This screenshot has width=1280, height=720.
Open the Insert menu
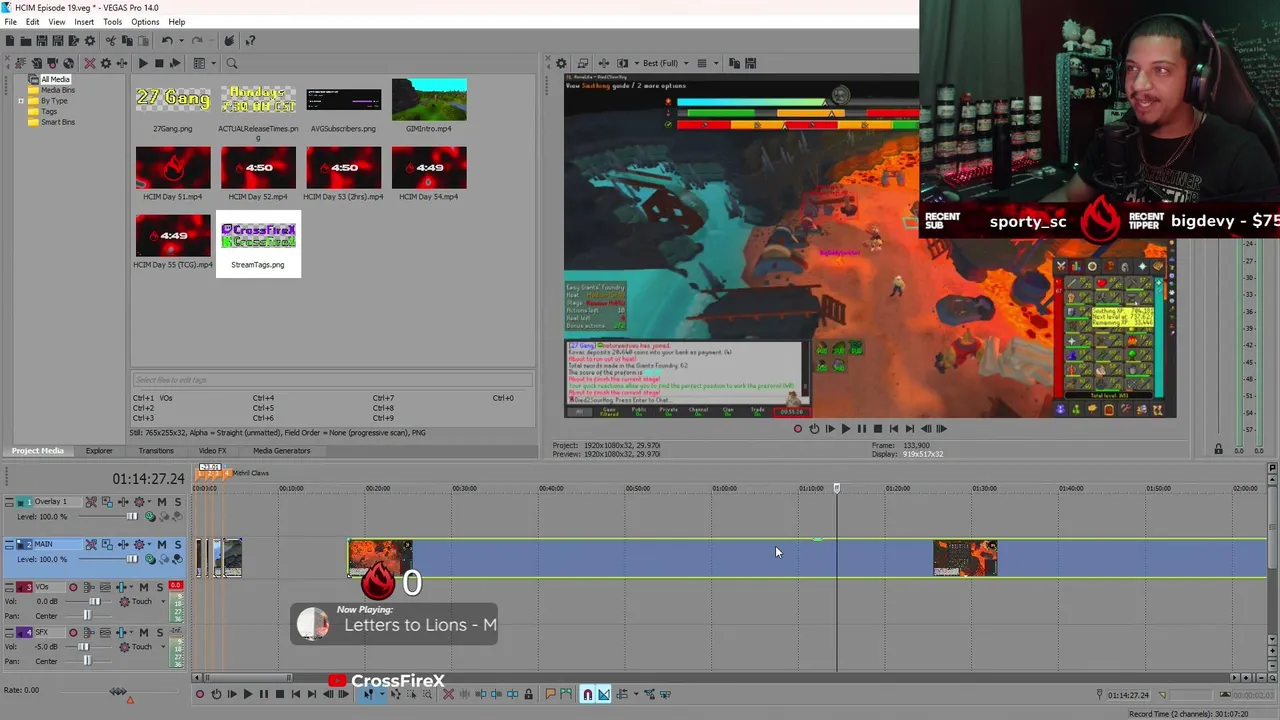tap(84, 22)
